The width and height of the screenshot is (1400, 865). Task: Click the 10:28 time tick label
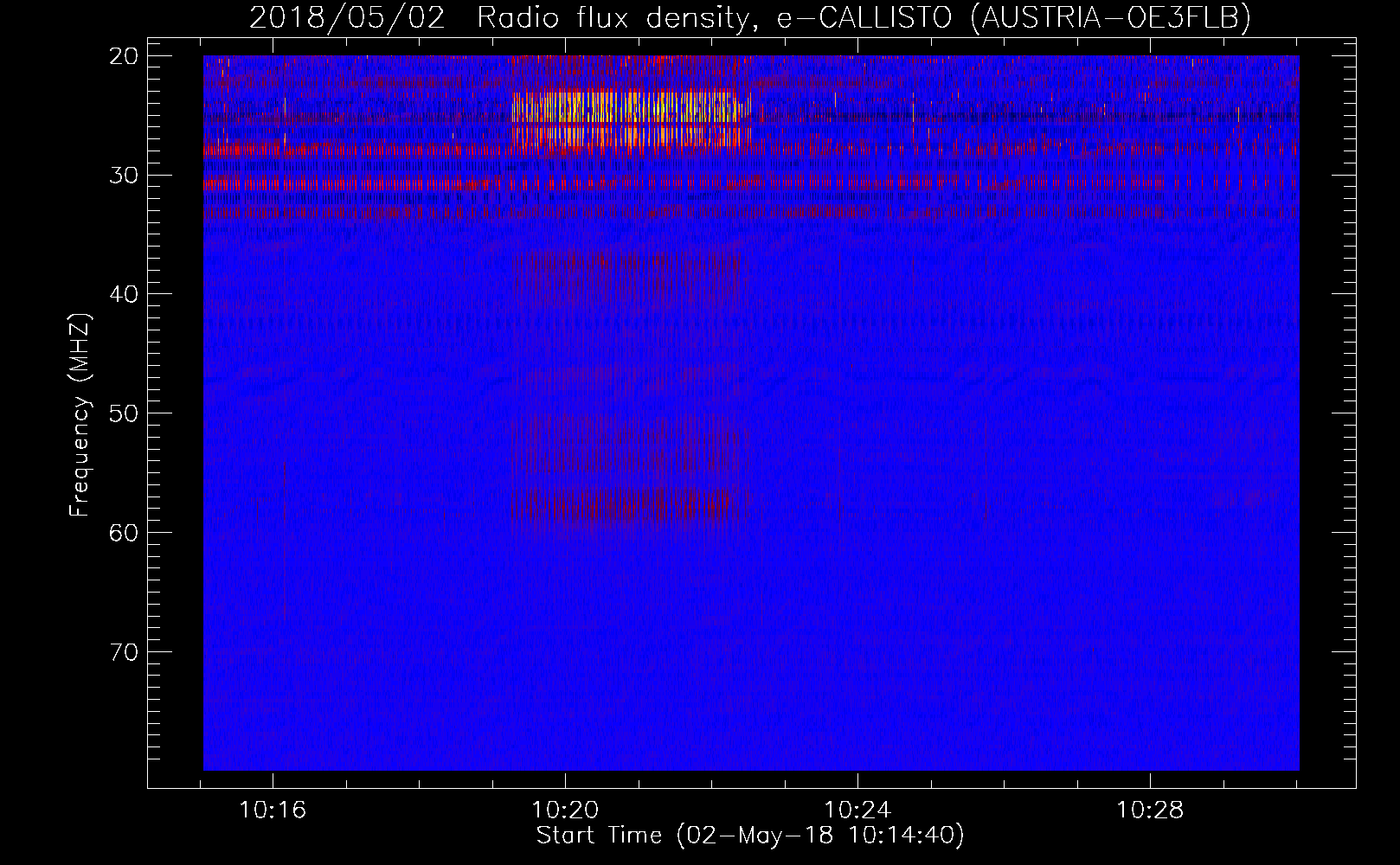(1149, 811)
